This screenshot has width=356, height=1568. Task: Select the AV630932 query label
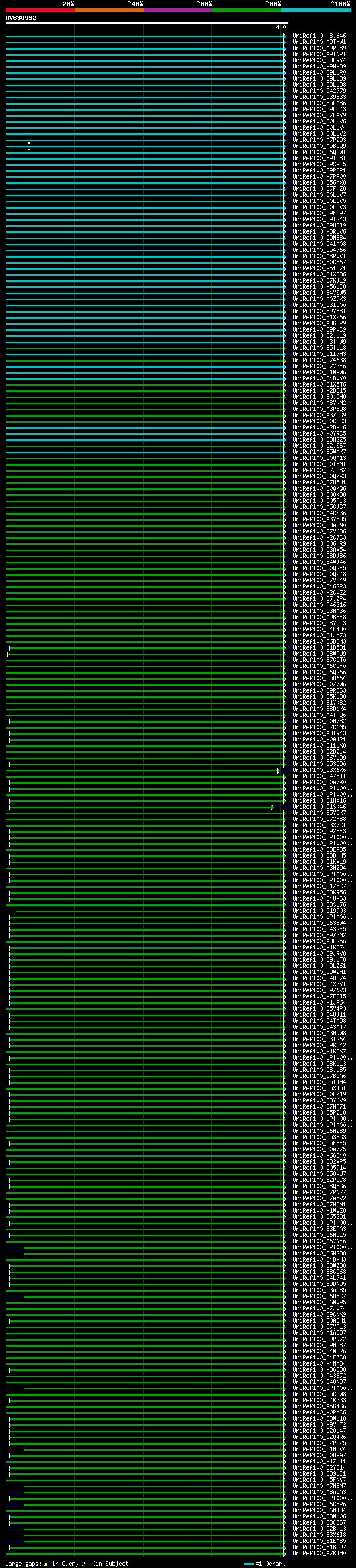tap(21, 18)
